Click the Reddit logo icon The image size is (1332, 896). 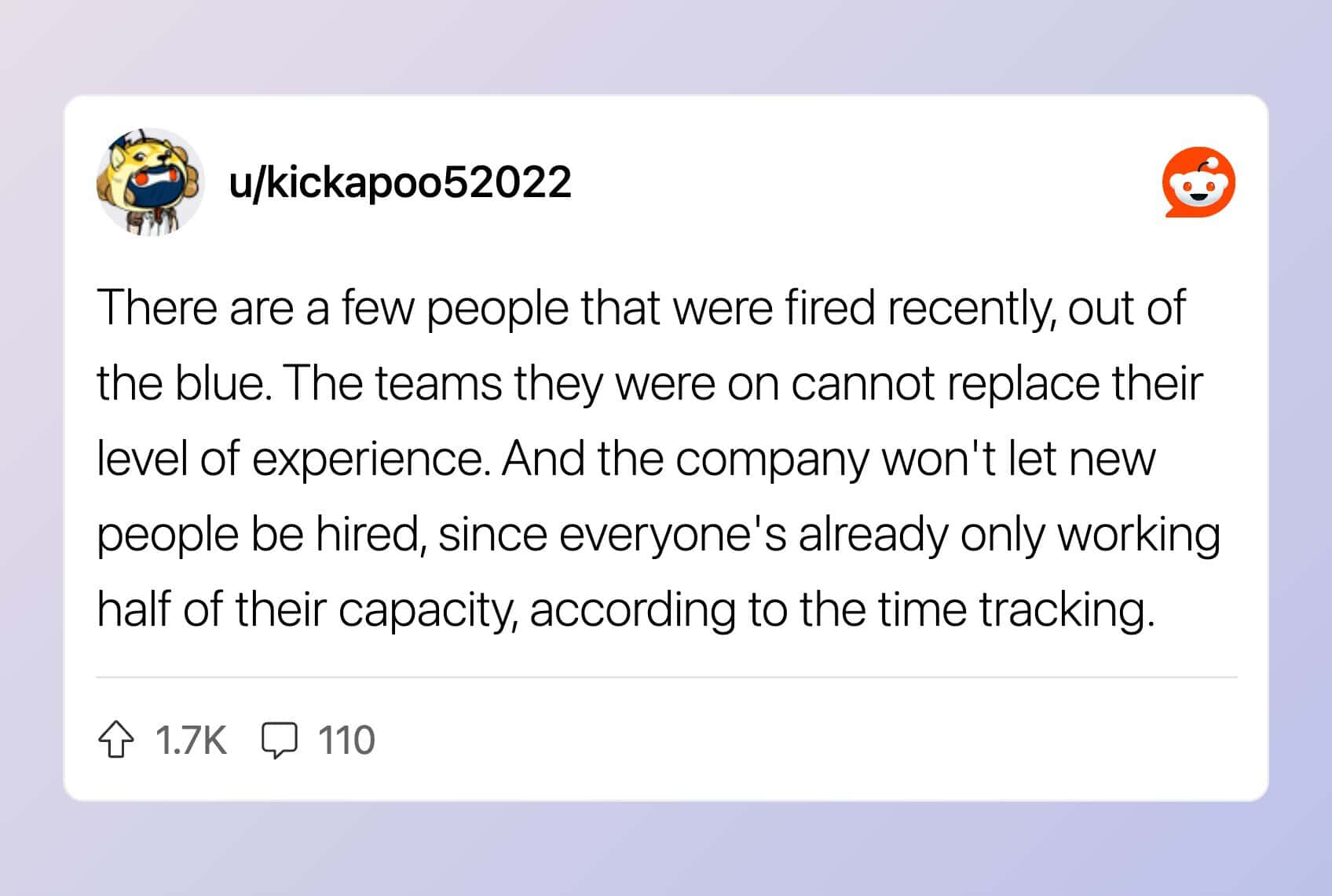(1198, 182)
